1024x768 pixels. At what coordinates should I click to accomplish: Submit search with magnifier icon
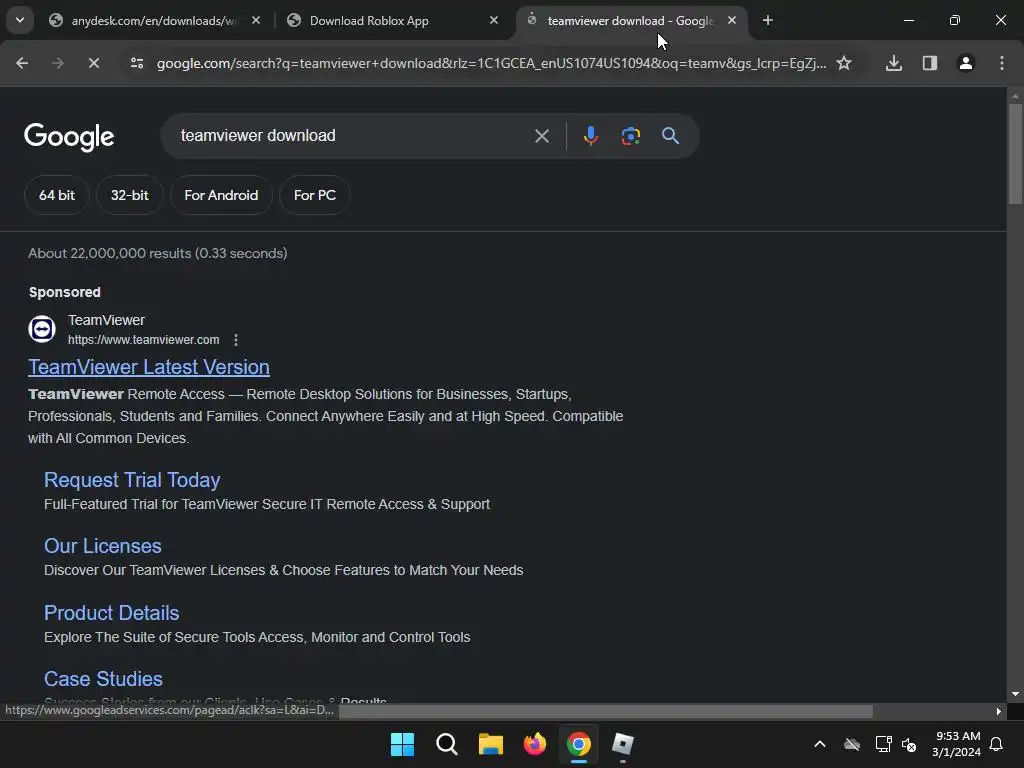coord(671,136)
